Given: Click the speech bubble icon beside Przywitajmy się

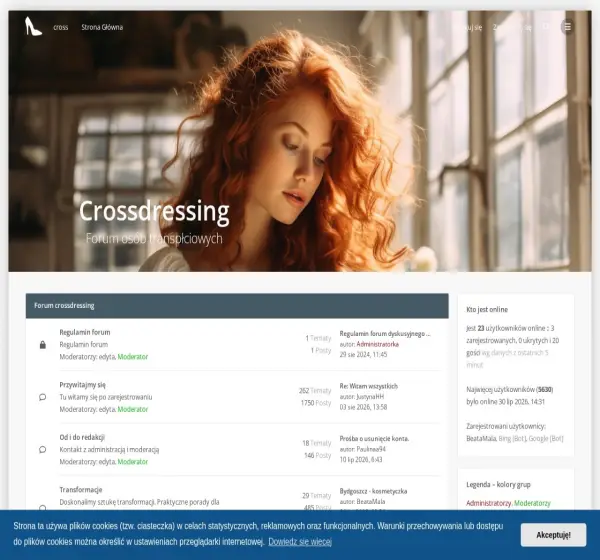Looking at the screenshot, I should point(42,397).
